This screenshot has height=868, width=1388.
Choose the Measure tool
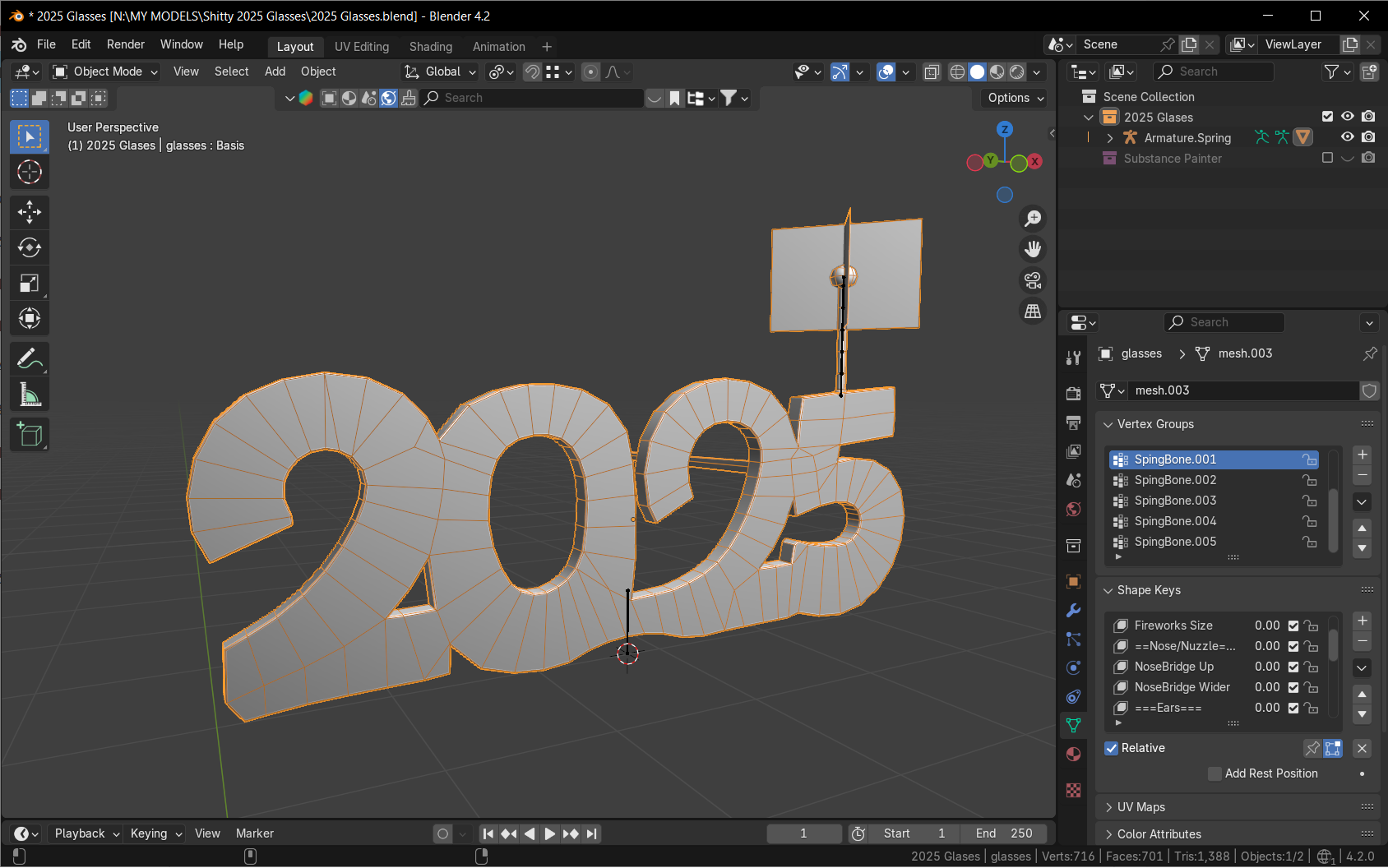[30, 395]
